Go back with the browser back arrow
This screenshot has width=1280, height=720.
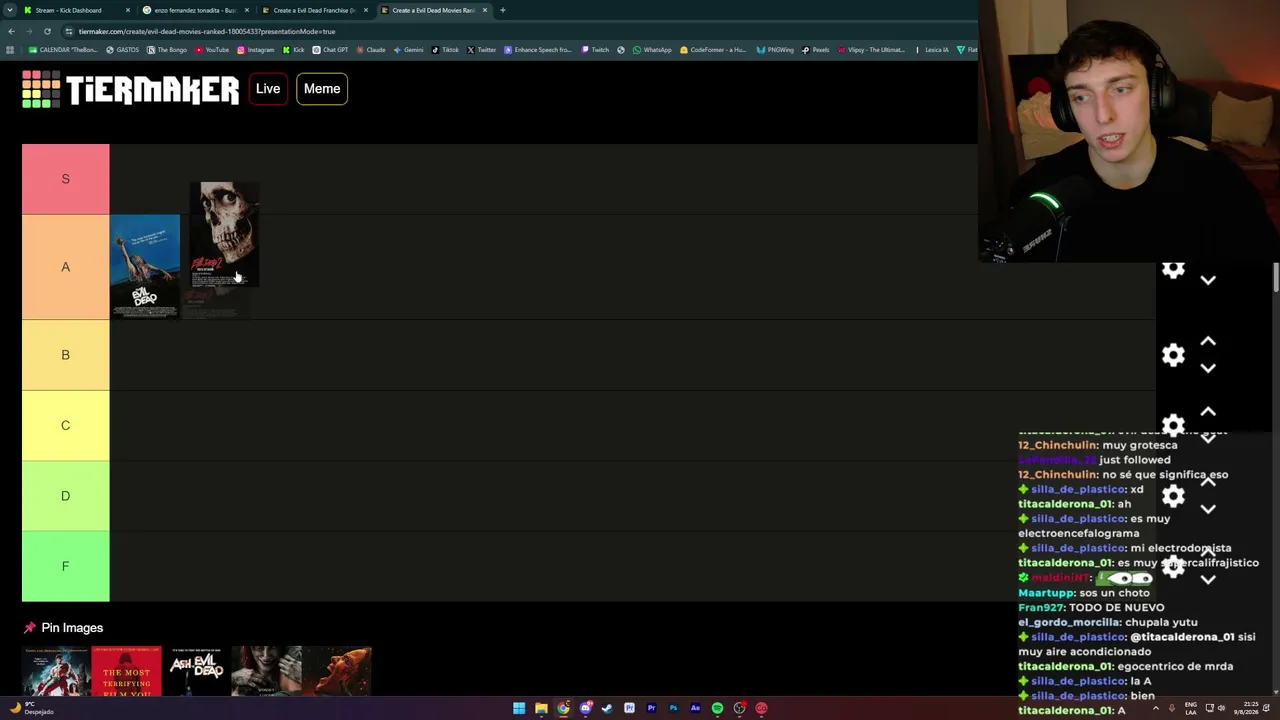pos(11,31)
